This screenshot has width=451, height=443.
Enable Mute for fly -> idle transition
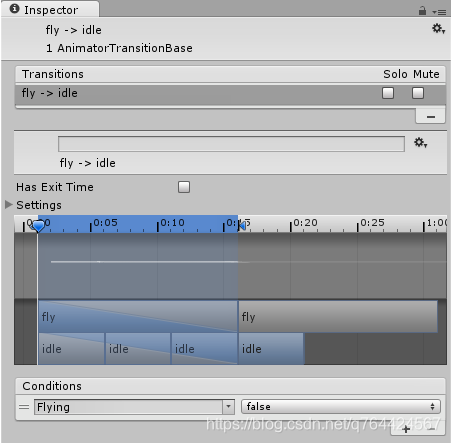pyautogui.click(x=418, y=93)
